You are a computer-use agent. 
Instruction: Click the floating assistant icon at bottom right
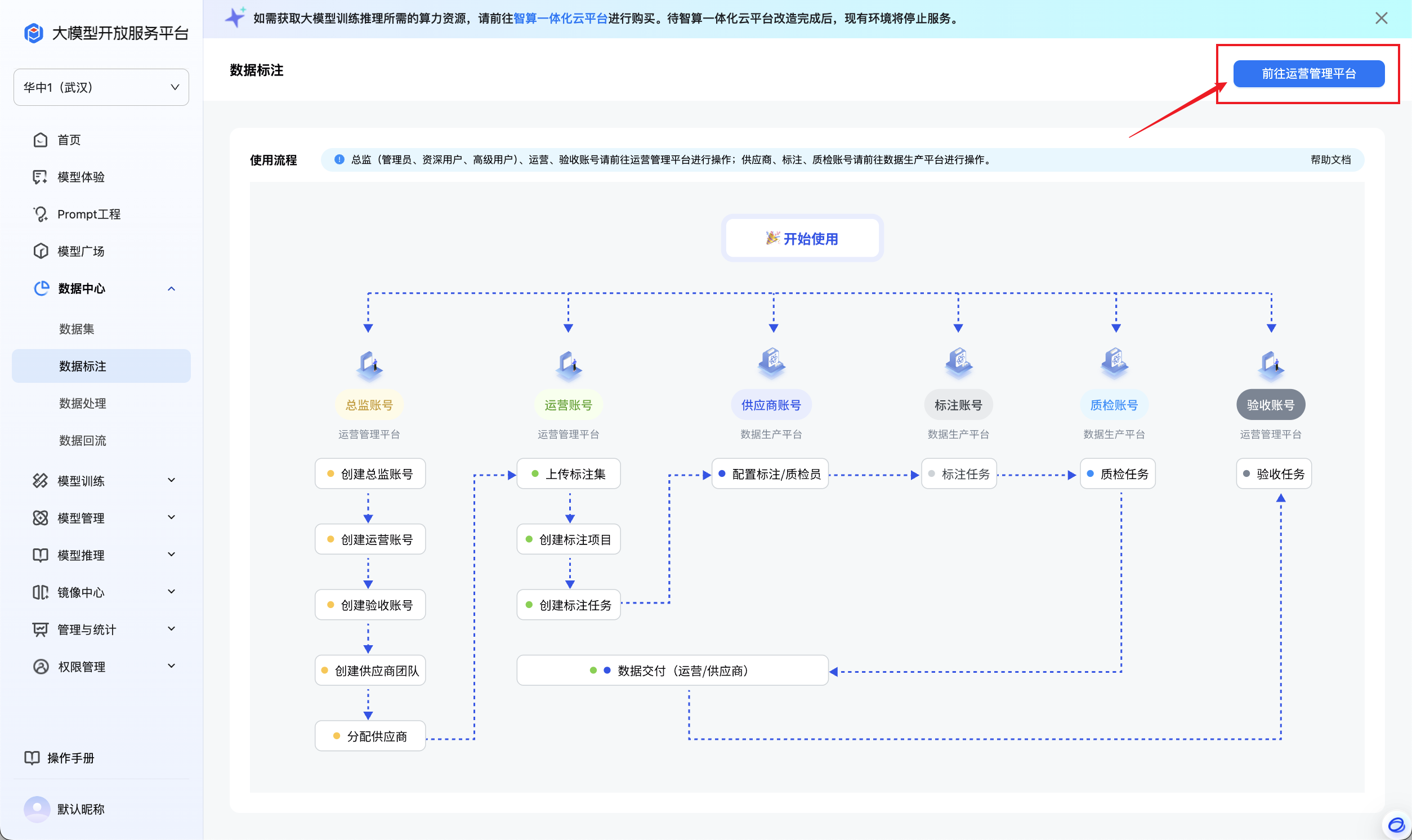coord(1396,824)
